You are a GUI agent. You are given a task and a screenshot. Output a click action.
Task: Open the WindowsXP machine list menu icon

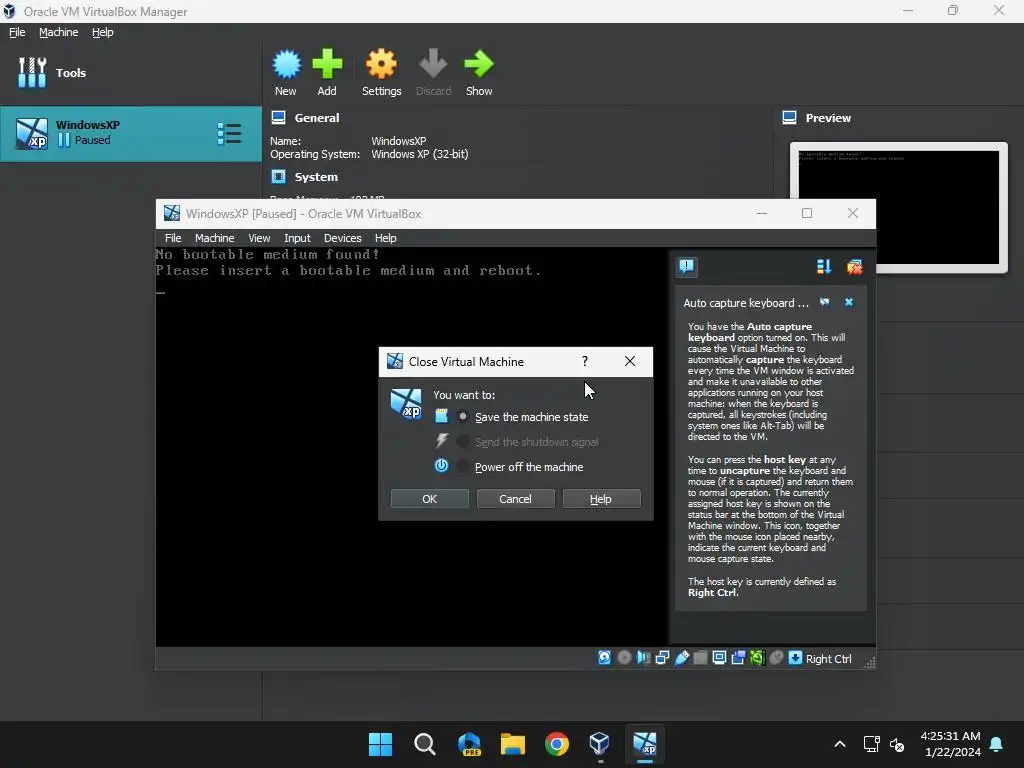[x=229, y=133]
